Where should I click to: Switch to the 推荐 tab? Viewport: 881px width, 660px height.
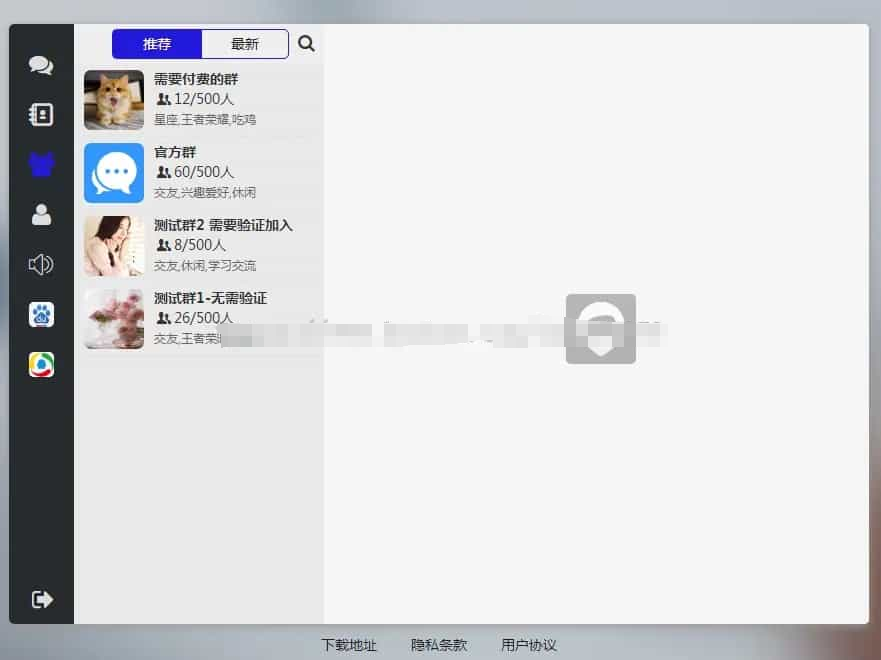tap(157, 44)
